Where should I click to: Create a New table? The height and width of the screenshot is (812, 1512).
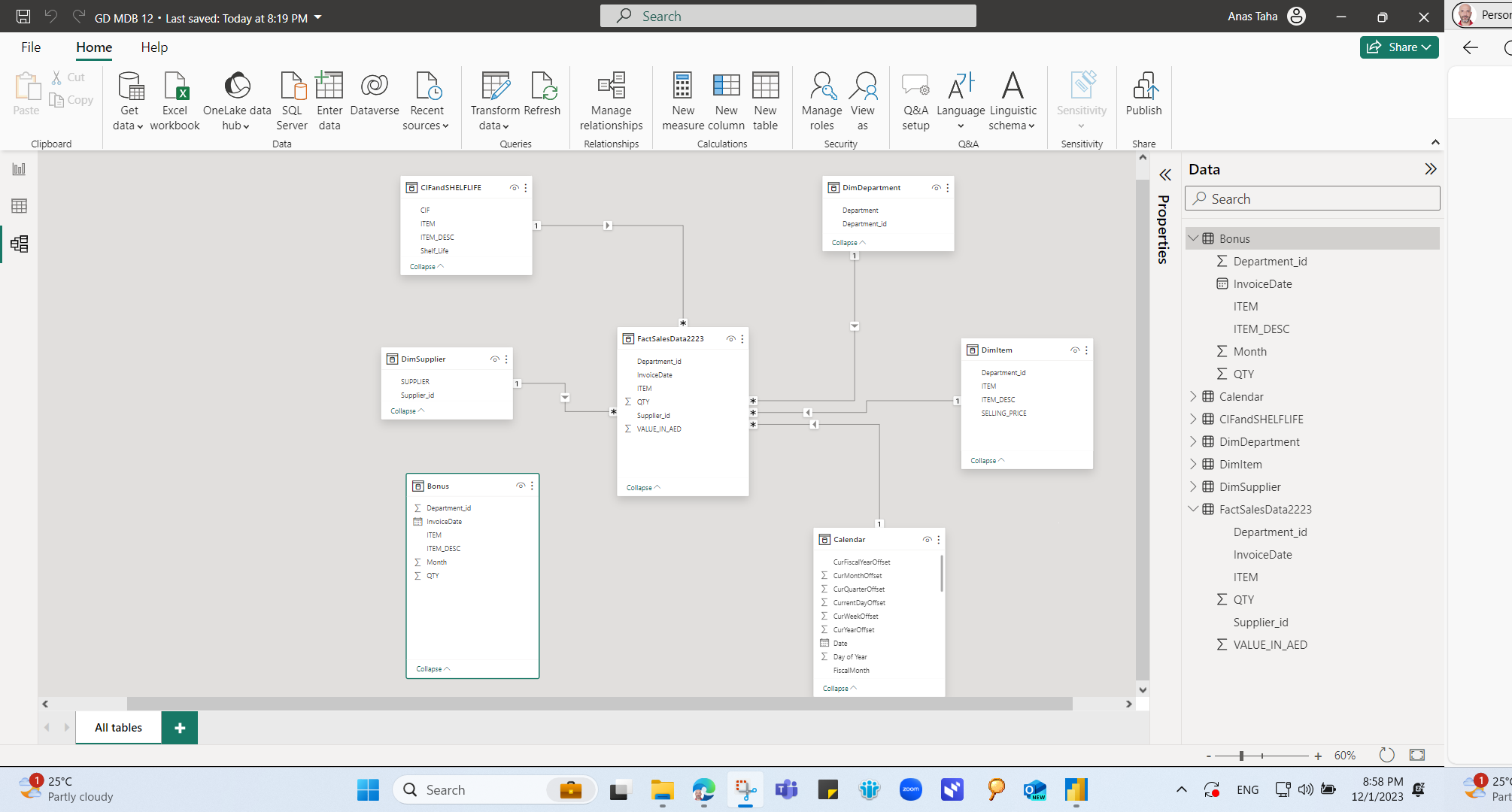[x=765, y=101]
